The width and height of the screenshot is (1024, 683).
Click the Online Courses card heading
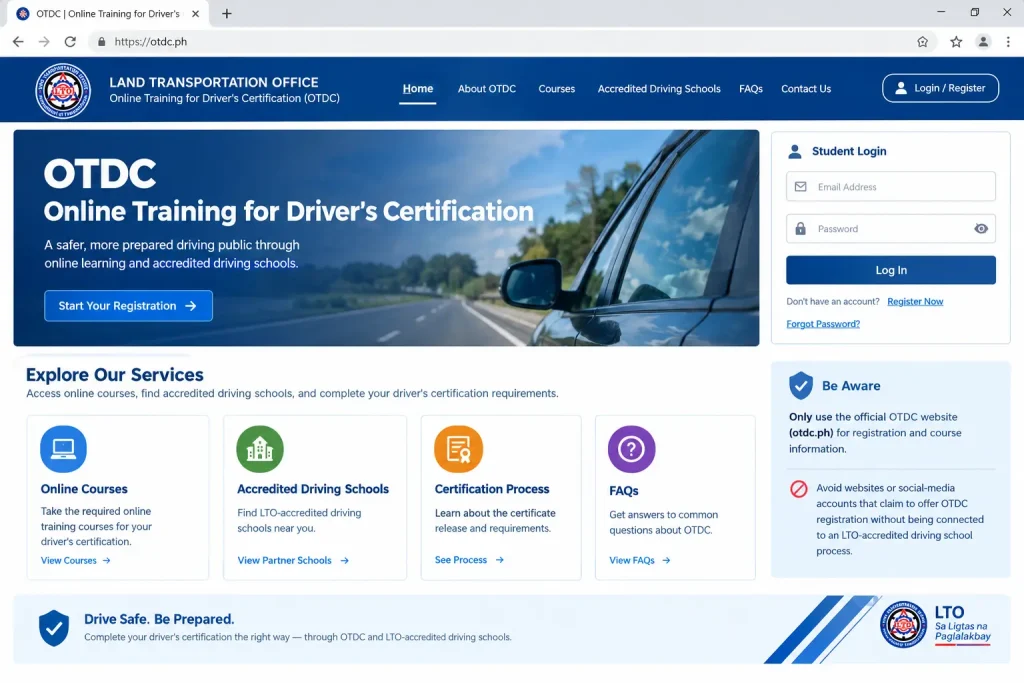(x=84, y=489)
